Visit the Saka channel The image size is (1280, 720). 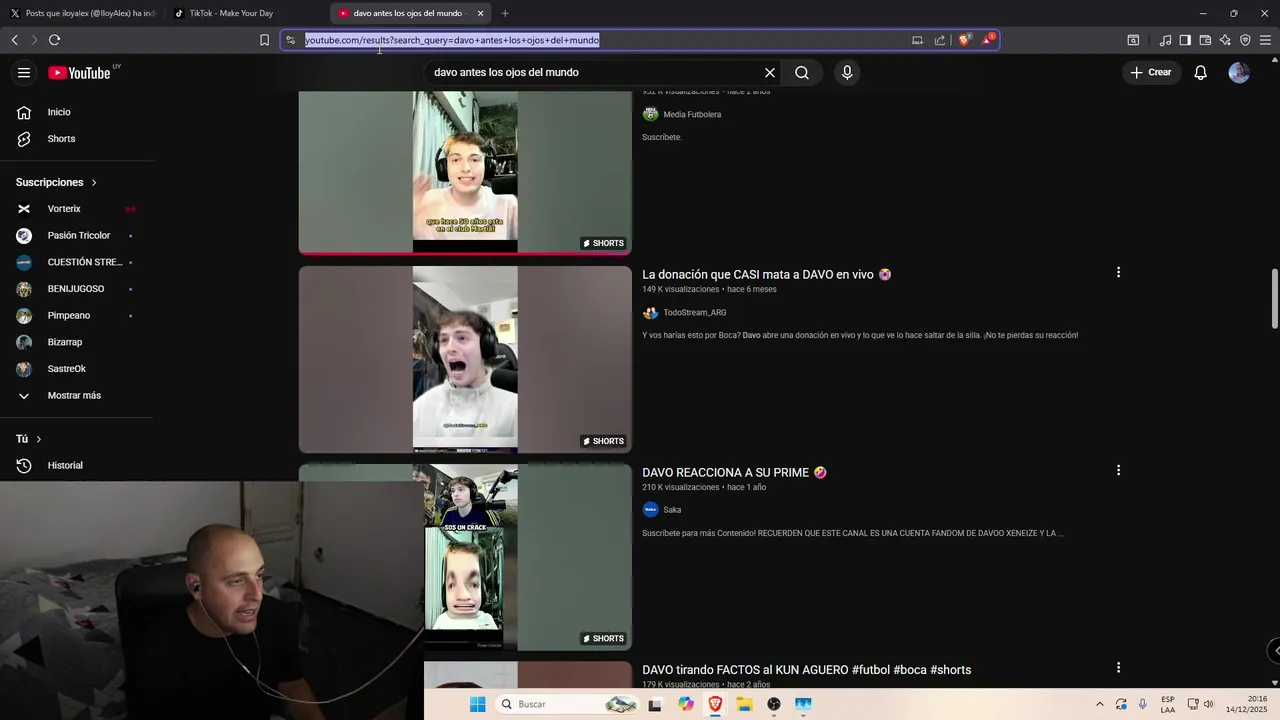tap(672, 510)
